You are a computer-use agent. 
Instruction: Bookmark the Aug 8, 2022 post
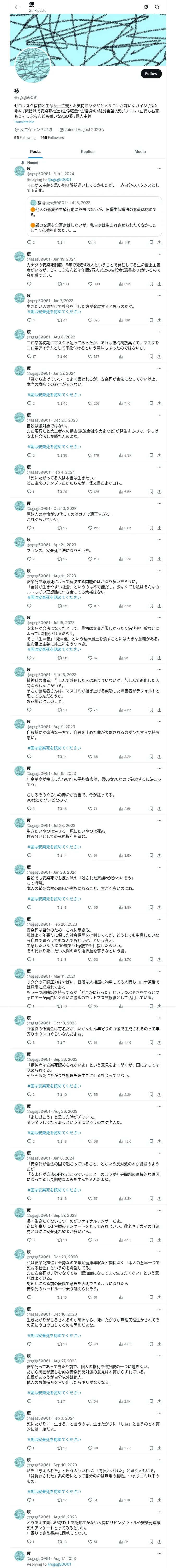click(151, 357)
